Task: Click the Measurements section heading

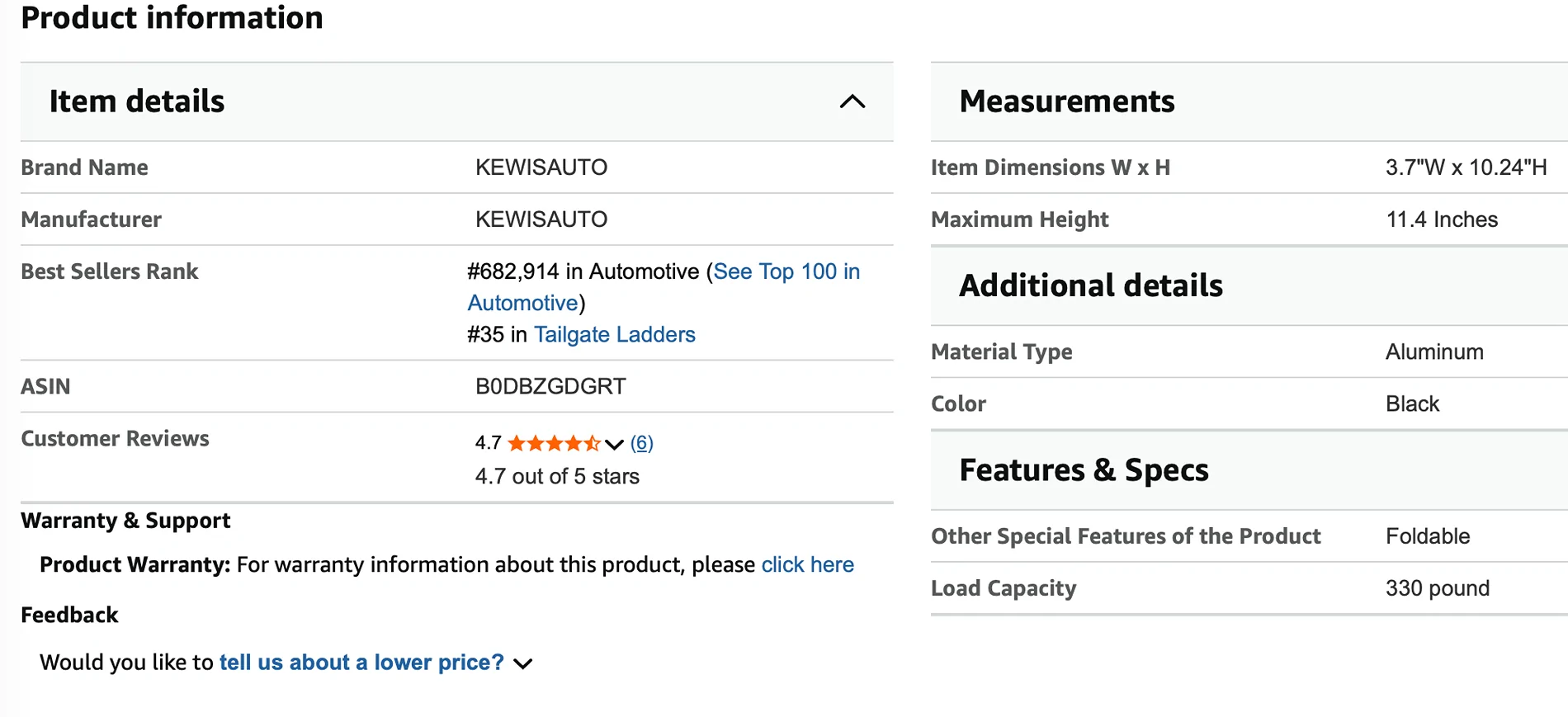Action: click(1067, 101)
